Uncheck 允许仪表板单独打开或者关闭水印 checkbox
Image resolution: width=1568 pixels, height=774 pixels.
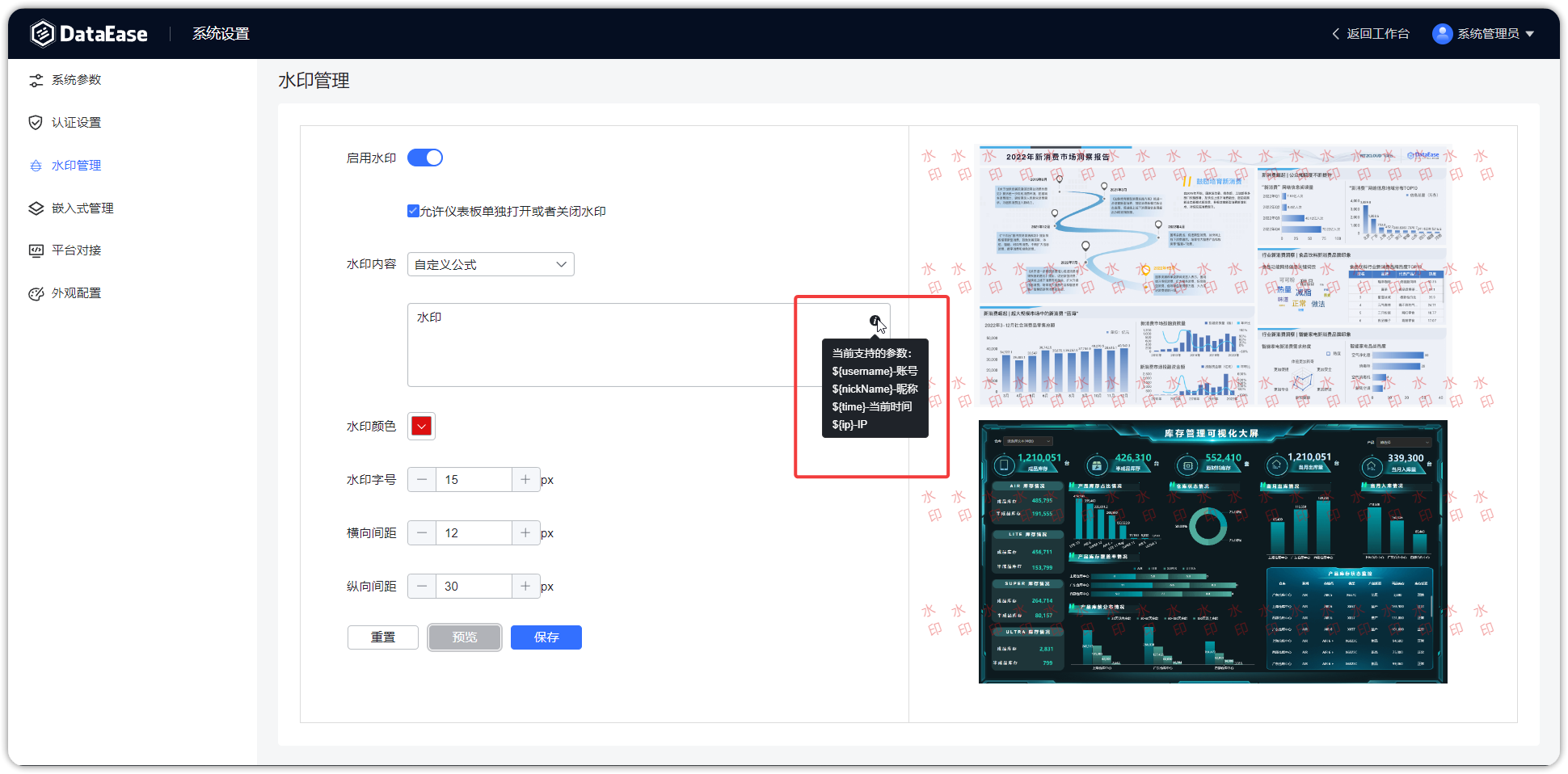point(413,211)
